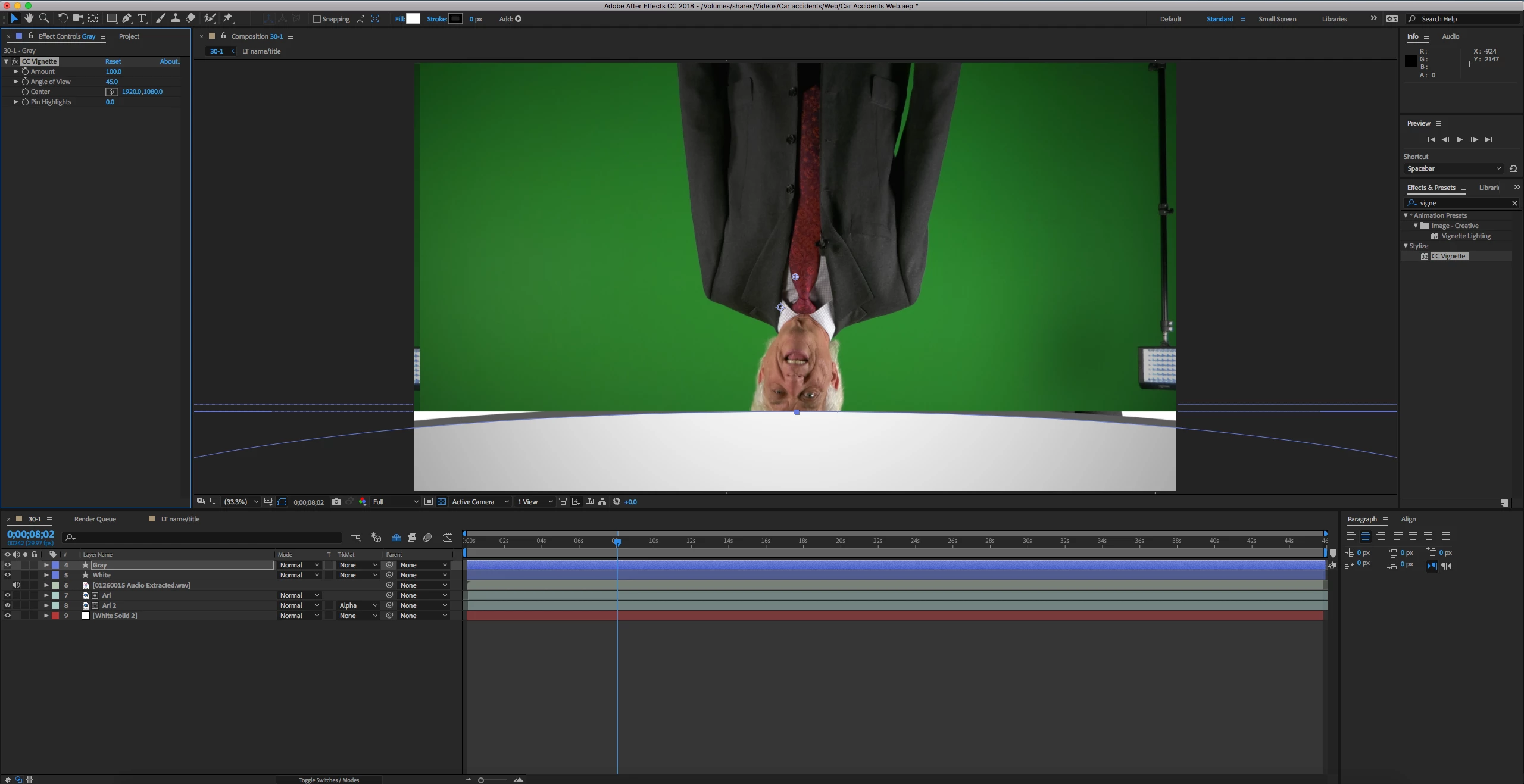1524x784 pixels.
Task: Expand the Amount property of CC Vignette
Action: coord(16,71)
